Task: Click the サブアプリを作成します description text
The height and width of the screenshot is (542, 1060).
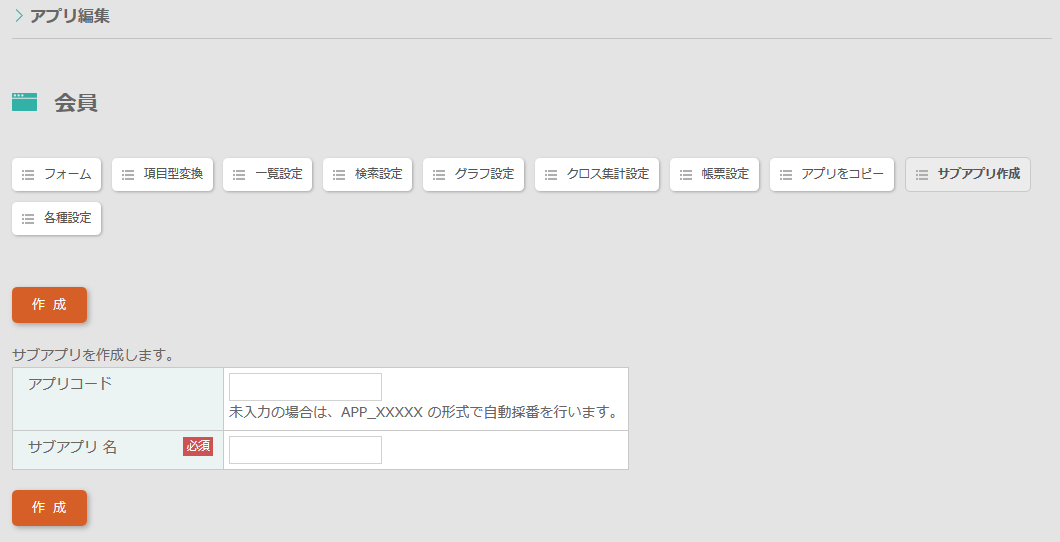Action: click(x=93, y=355)
